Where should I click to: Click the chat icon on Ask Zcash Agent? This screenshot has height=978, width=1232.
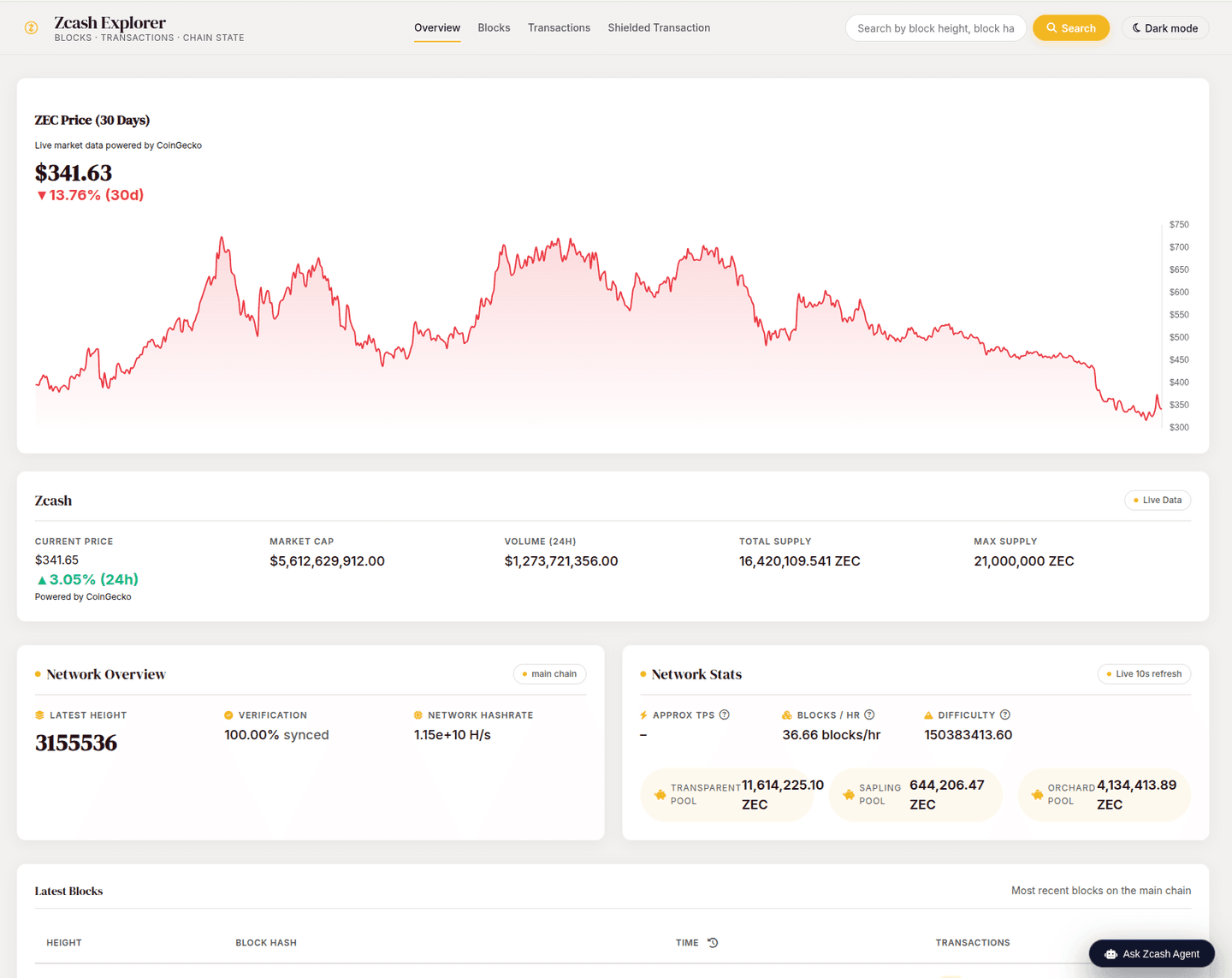click(1110, 953)
